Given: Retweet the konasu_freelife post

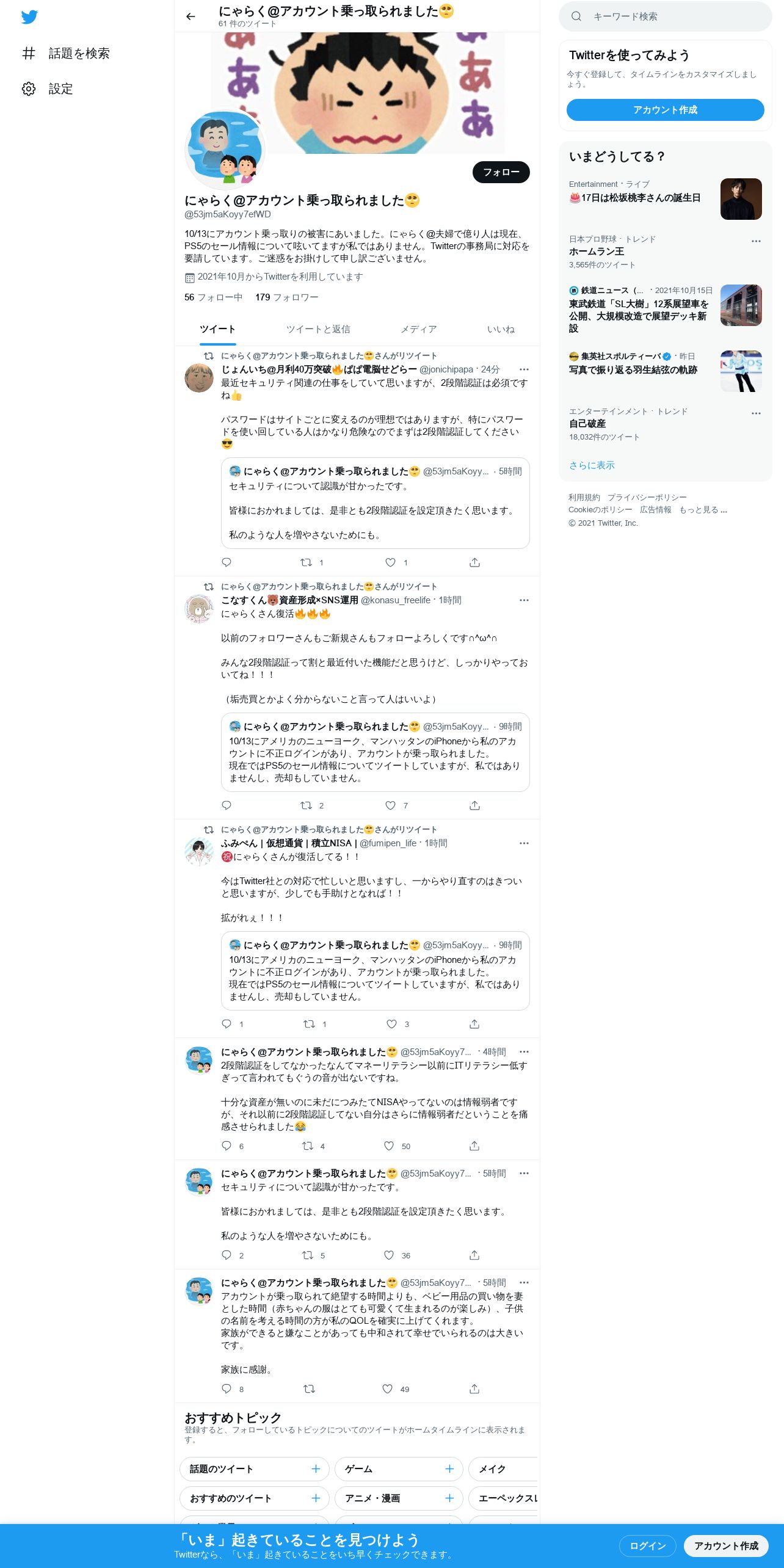Looking at the screenshot, I should click(307, 805).
